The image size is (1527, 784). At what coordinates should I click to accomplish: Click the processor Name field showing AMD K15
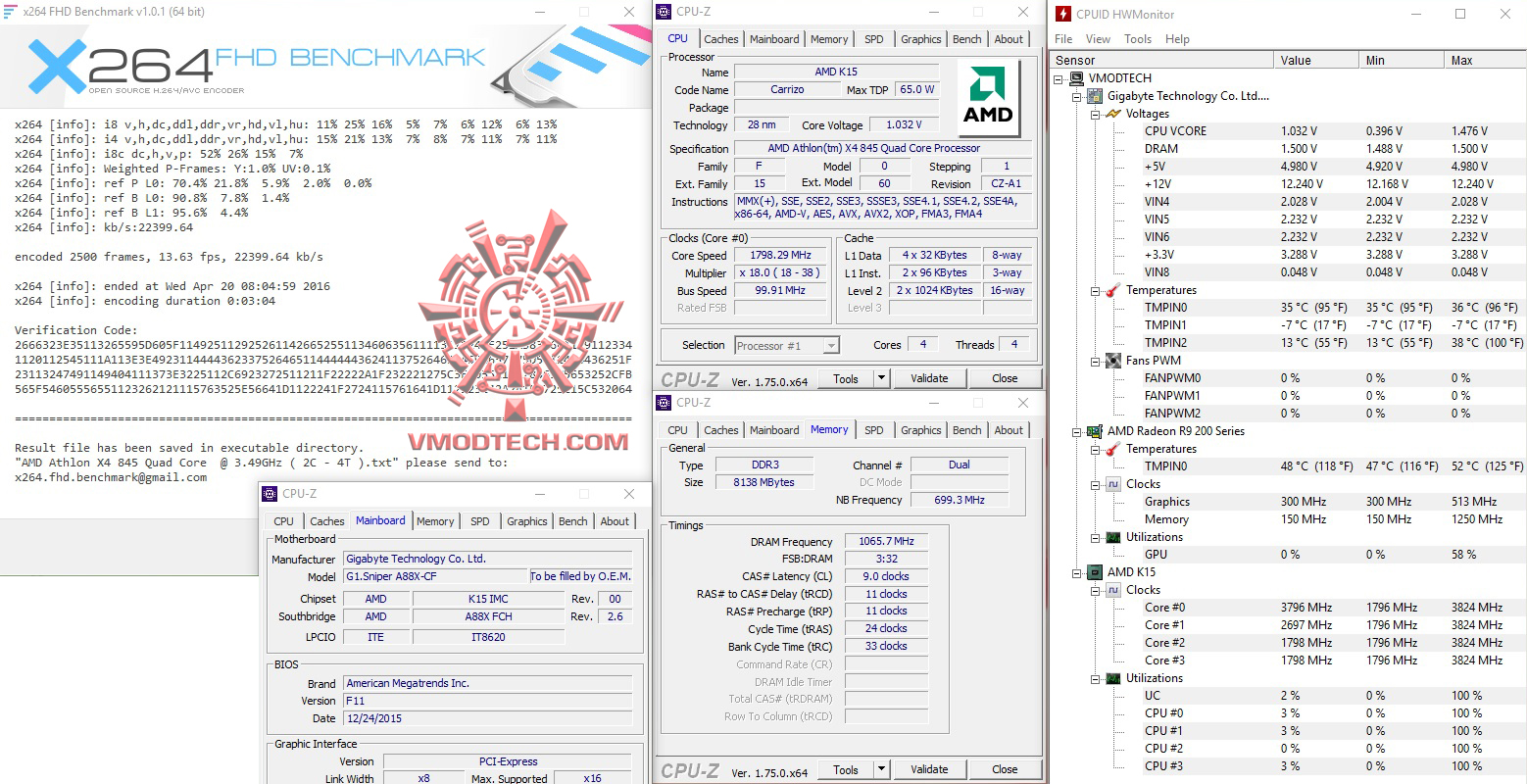pyautogui.click(x=836, y=72)
